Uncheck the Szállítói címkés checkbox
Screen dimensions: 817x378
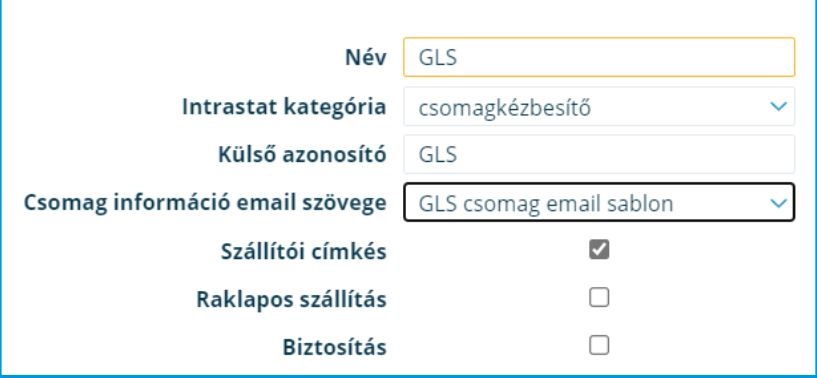[599, 249]
